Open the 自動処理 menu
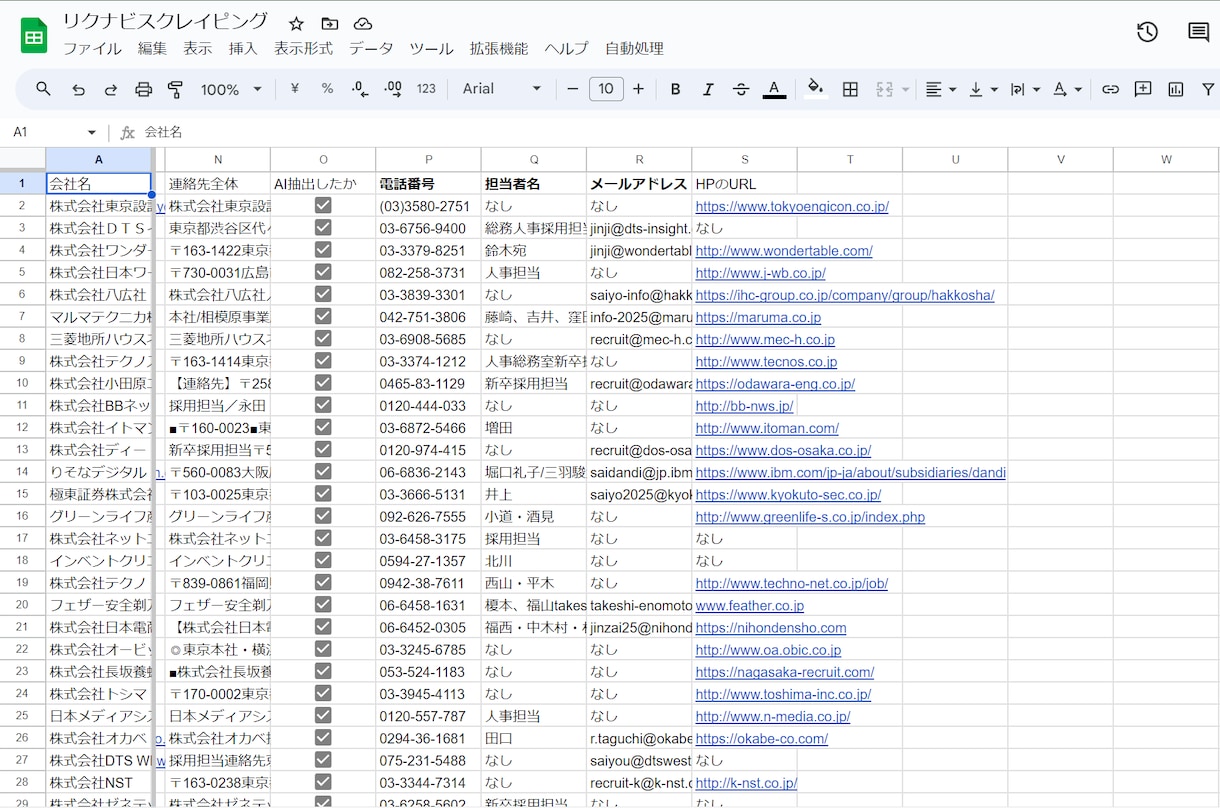Screen dimensions: 1220x808 (634, 48)
